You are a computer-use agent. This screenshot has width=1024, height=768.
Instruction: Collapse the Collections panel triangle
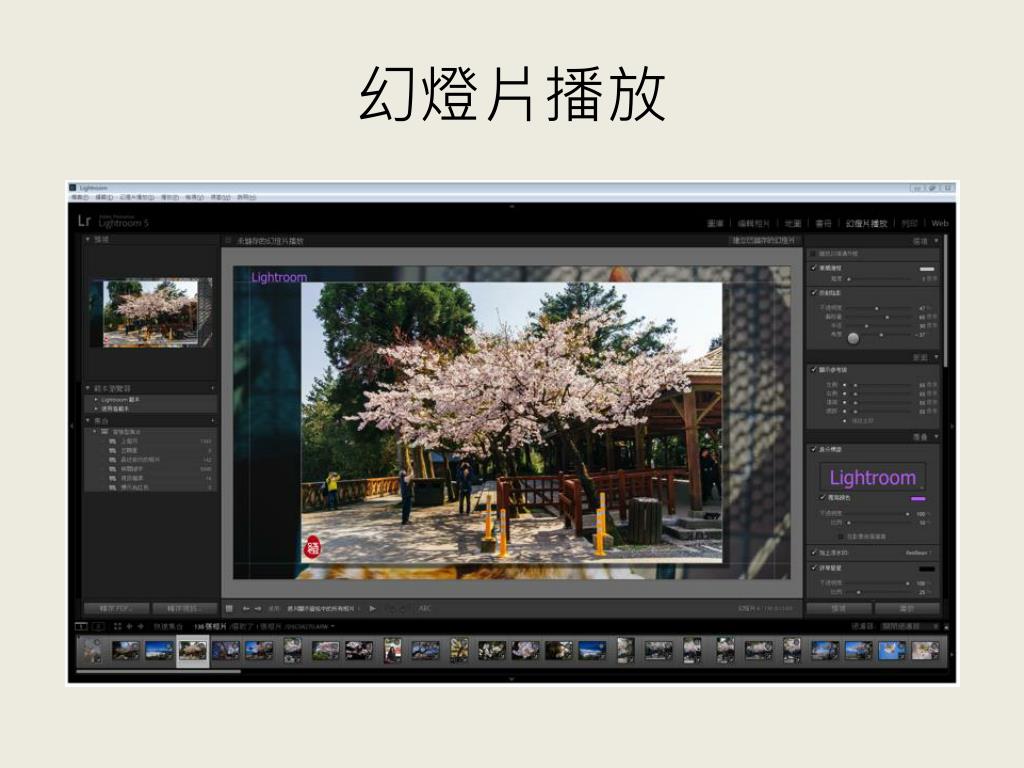pyautogui.click(x=88, y=421)
